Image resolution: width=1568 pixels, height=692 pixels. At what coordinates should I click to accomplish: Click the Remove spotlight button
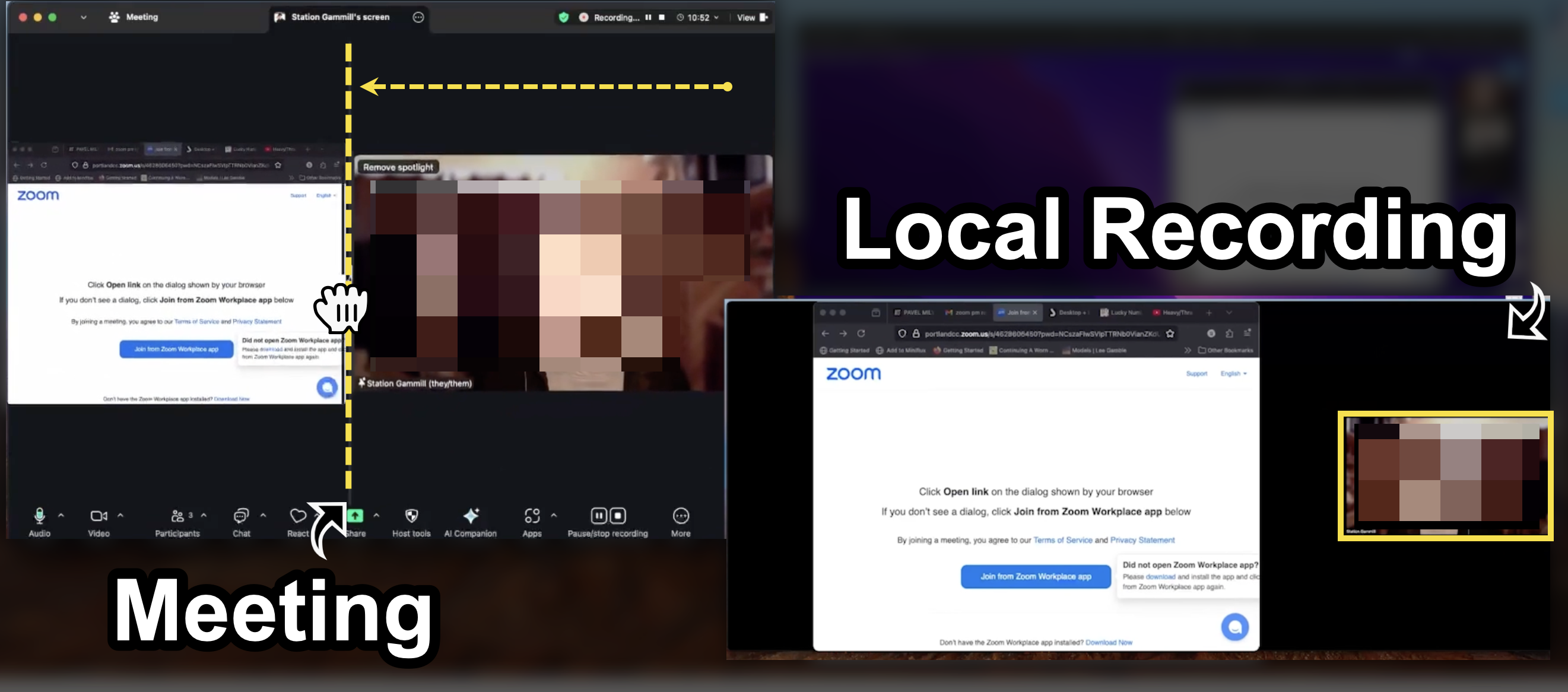pos(398,167)
